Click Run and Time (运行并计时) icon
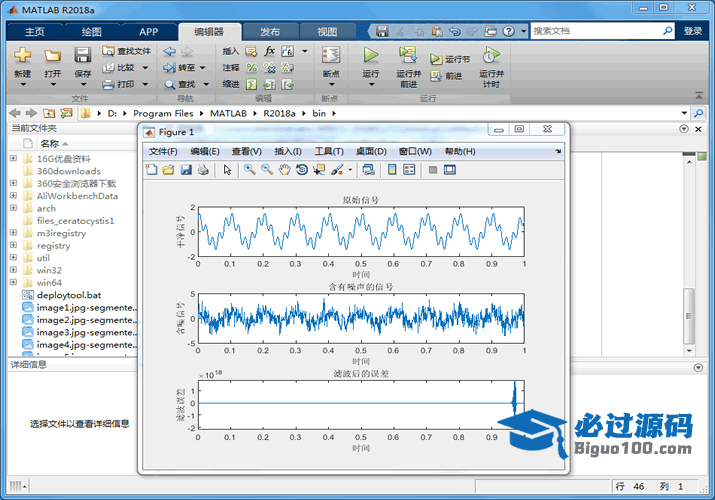 (491, 55)
